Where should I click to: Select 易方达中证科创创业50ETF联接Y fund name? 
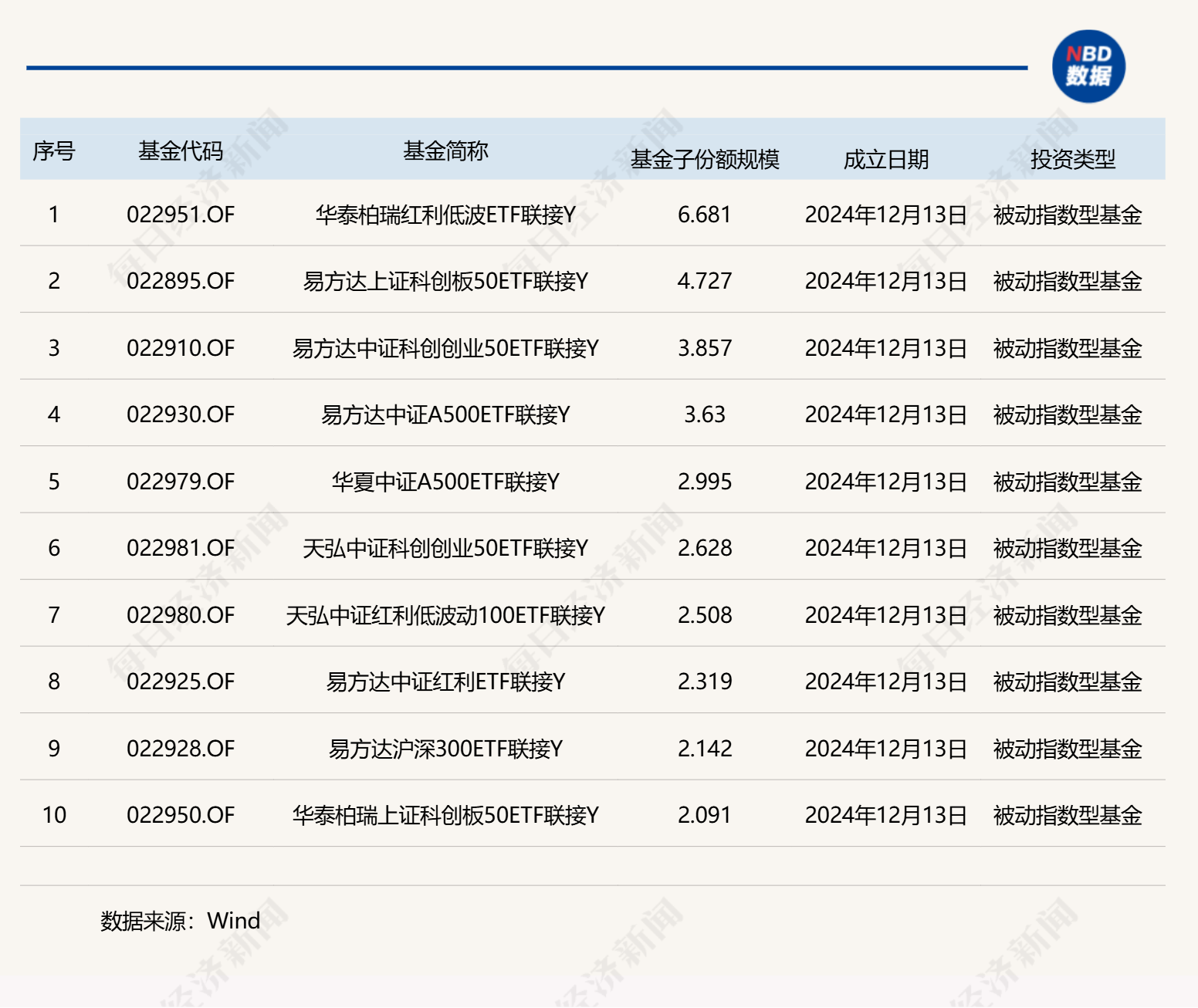coord(445,348)
